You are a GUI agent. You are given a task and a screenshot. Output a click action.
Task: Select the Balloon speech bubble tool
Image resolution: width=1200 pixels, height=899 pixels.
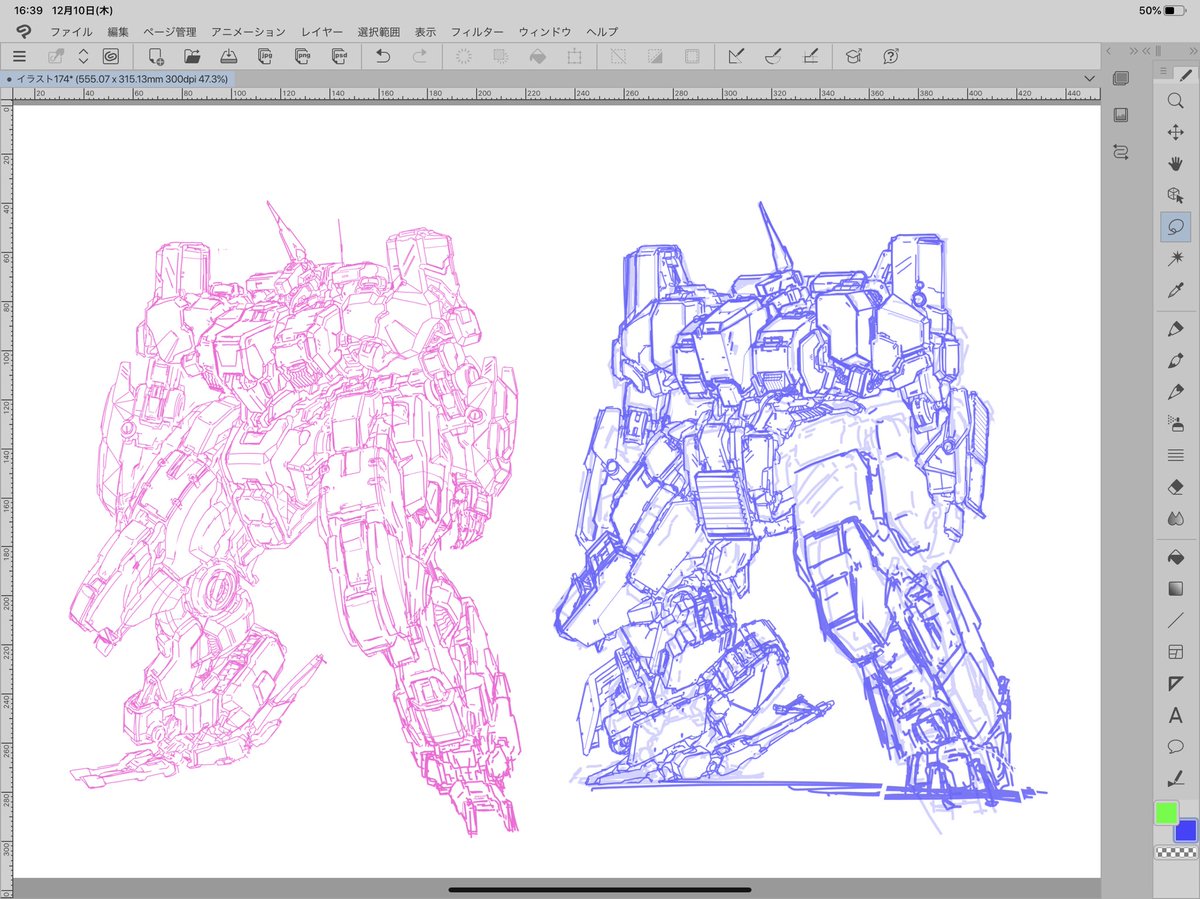(x=1175, y=747)
